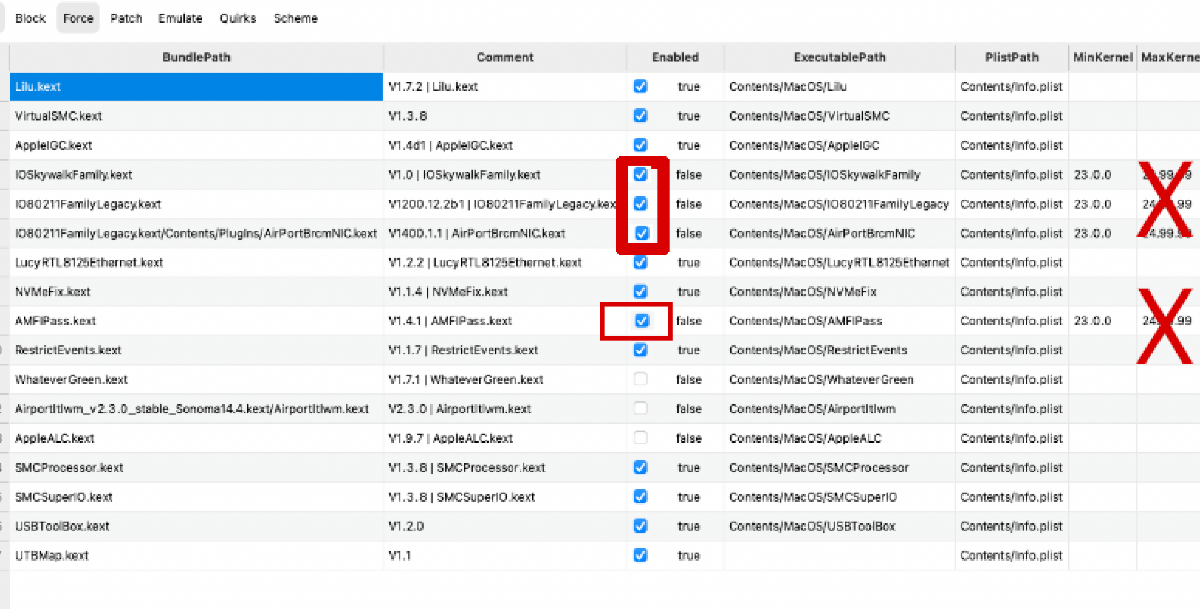The width and height of the screenshot is (1200, 609).
Task: Click executable path Contents/MacOS/USBToolBox
Action: tap(813, 526)
